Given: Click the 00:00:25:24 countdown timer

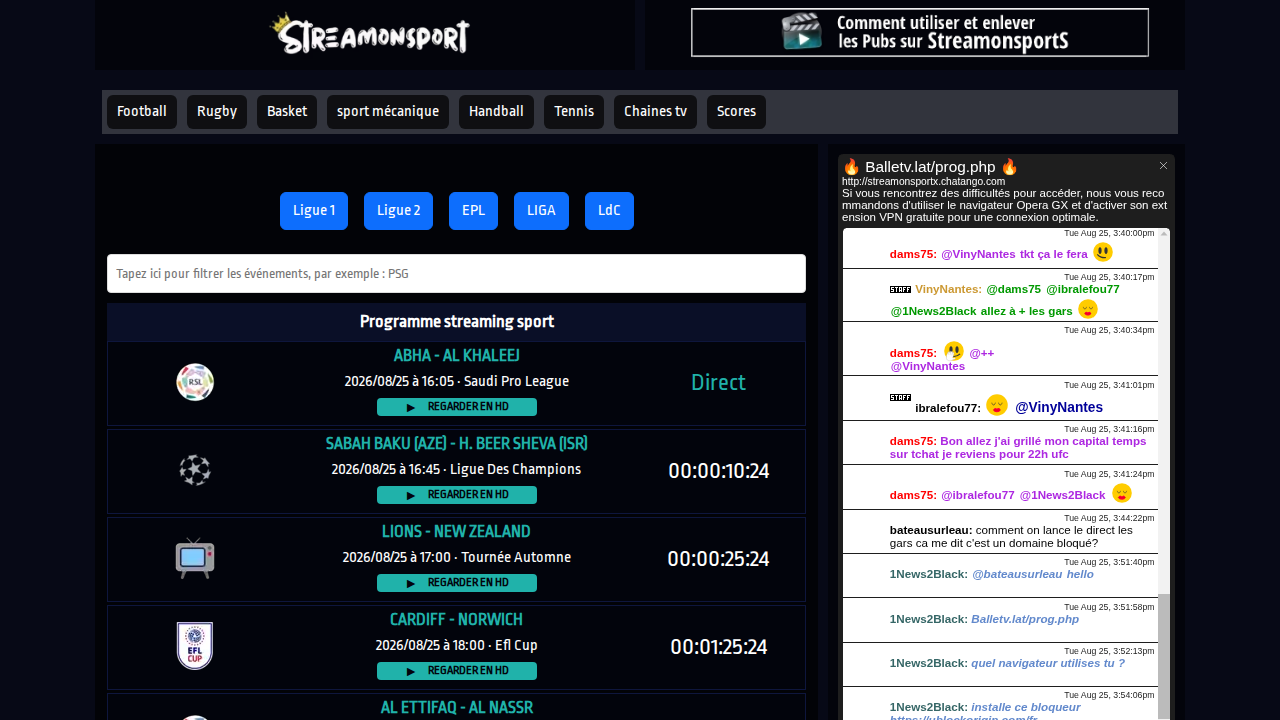Looking at the screenshot, I should (718, 559).
